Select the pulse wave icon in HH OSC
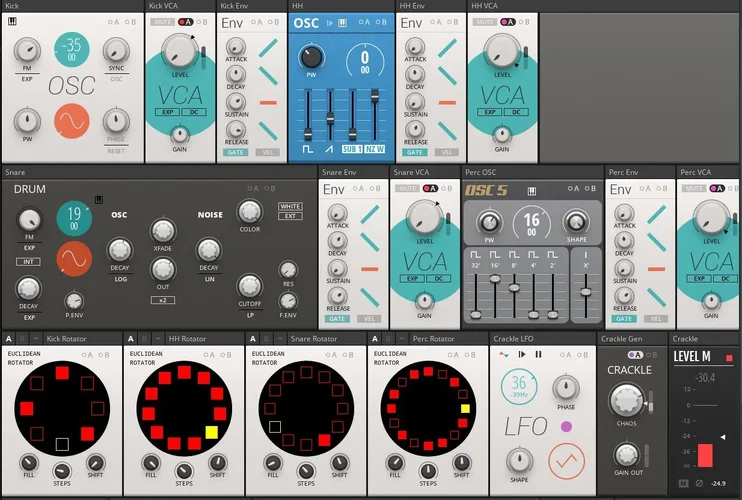The image size is (742, 500). 308,149
